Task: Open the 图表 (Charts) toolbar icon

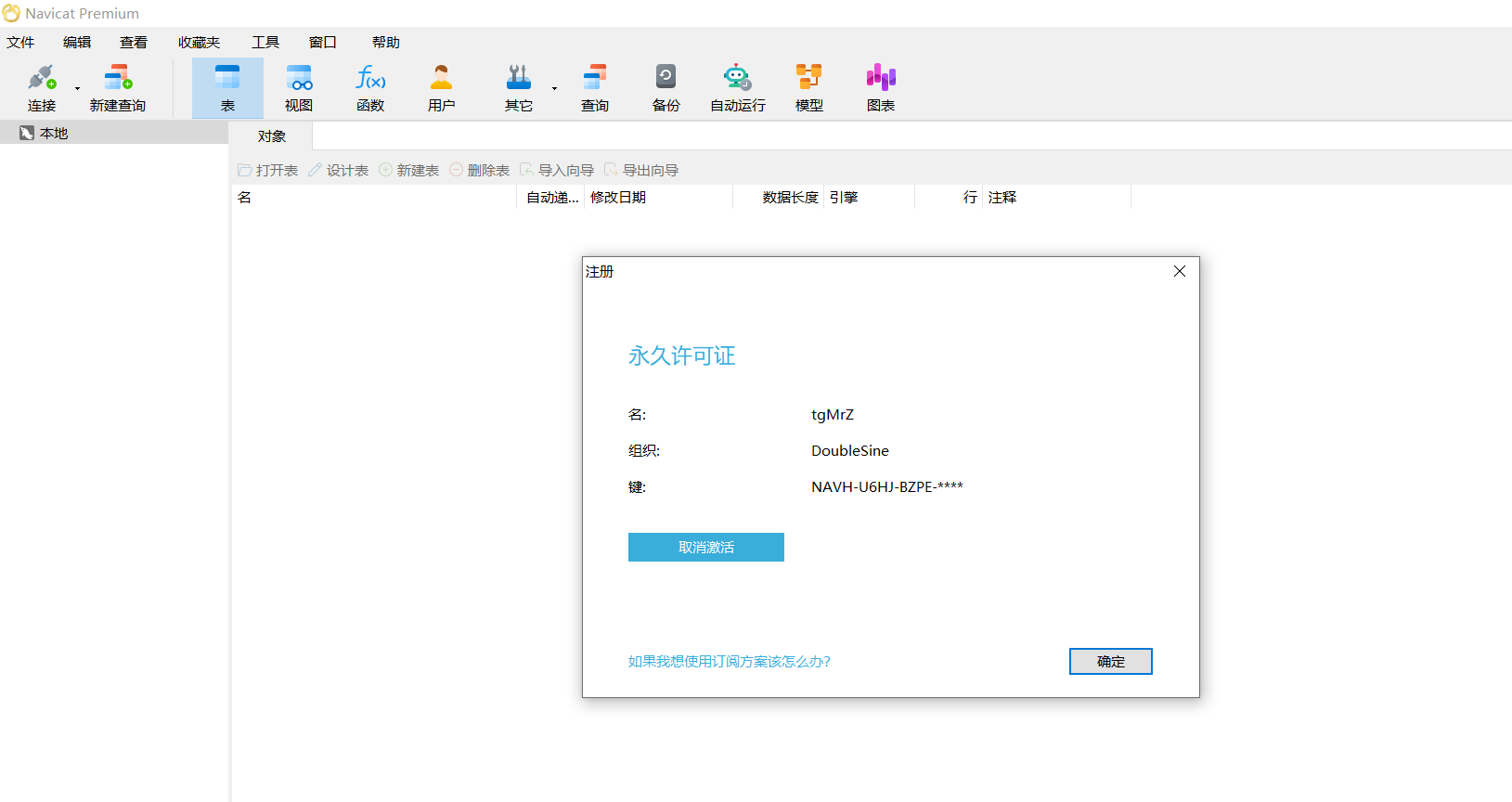Action: pos(881,88)
